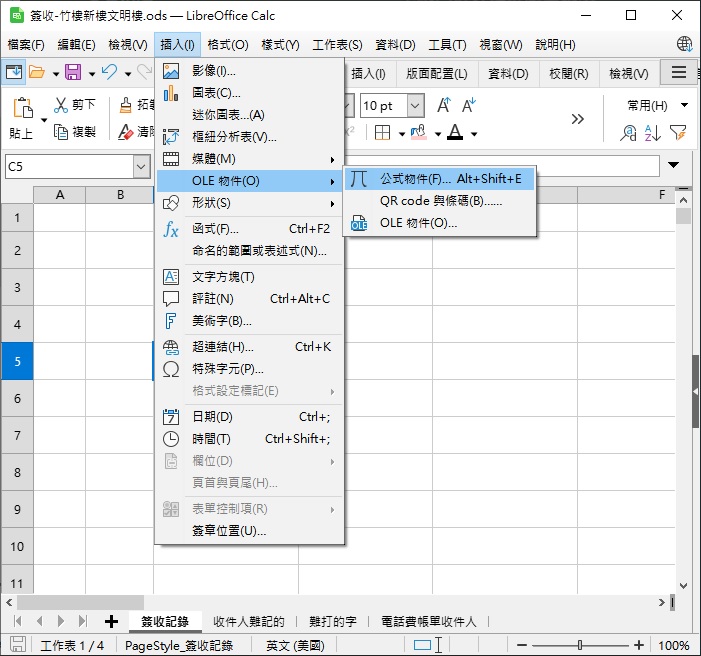Click the Hyperlink globe icon in menu

(171, 347)
